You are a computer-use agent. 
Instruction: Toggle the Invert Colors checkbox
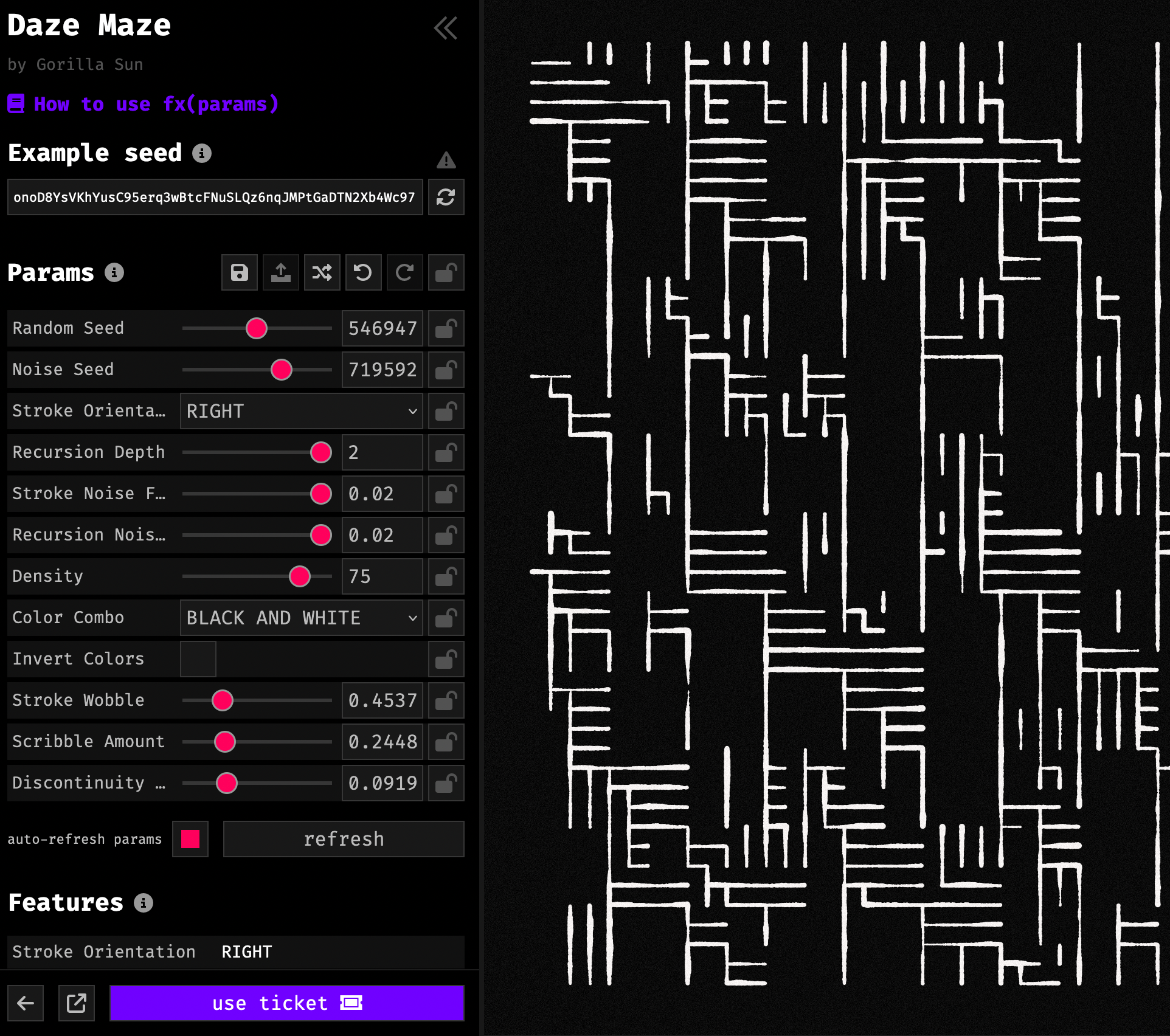pyautogui.click(x=198, y=659)
